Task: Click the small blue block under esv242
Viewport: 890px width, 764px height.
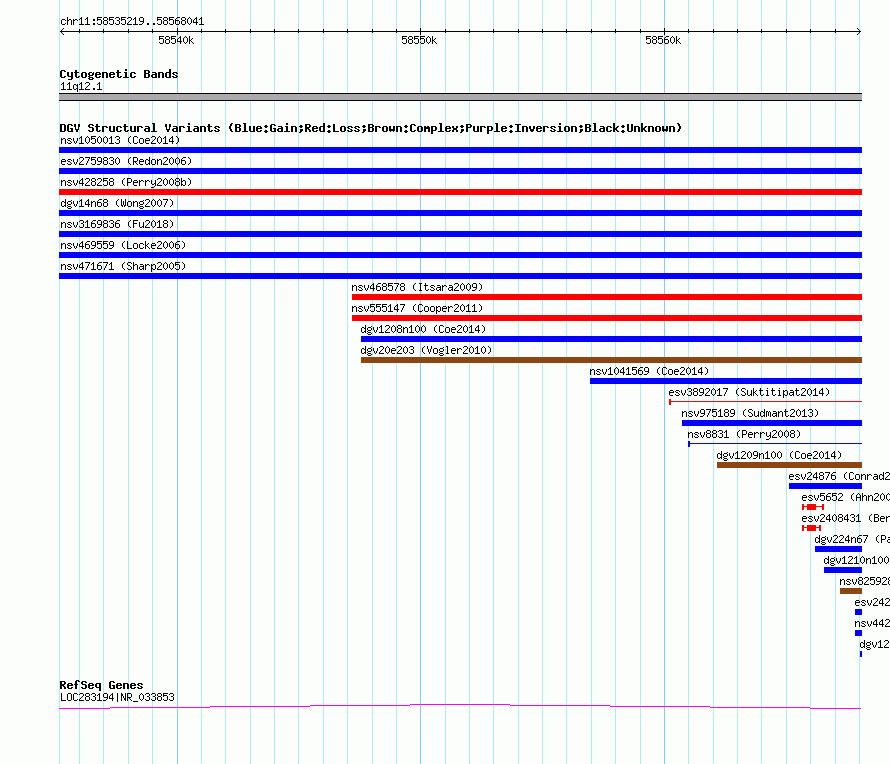Action: pos(858,612)
